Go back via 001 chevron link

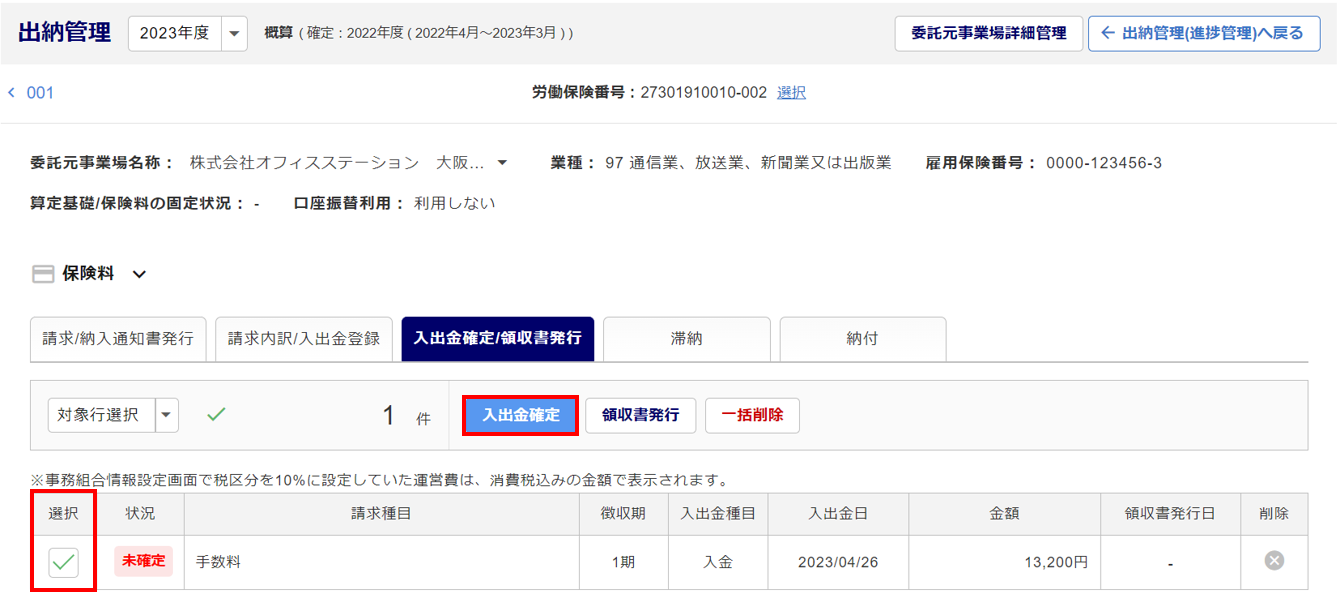click(31, 93)
